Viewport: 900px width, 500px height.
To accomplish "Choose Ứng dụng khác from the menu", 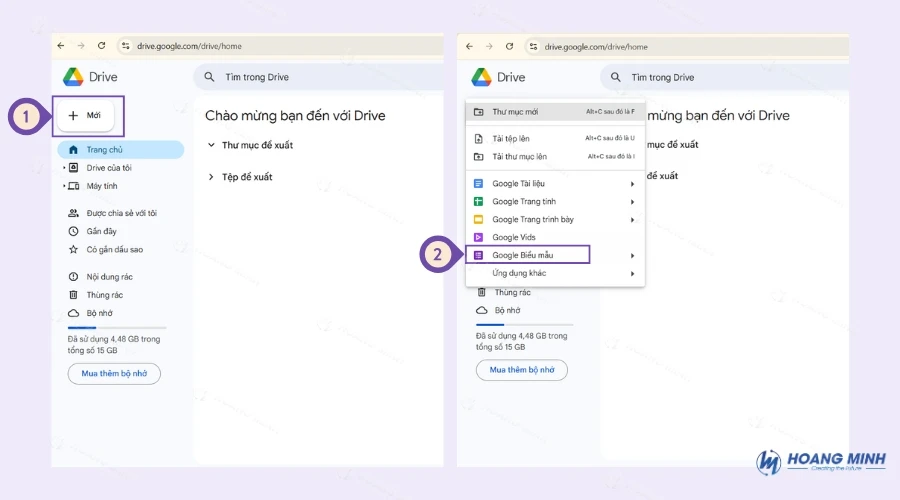I will (x=555, y=273).
